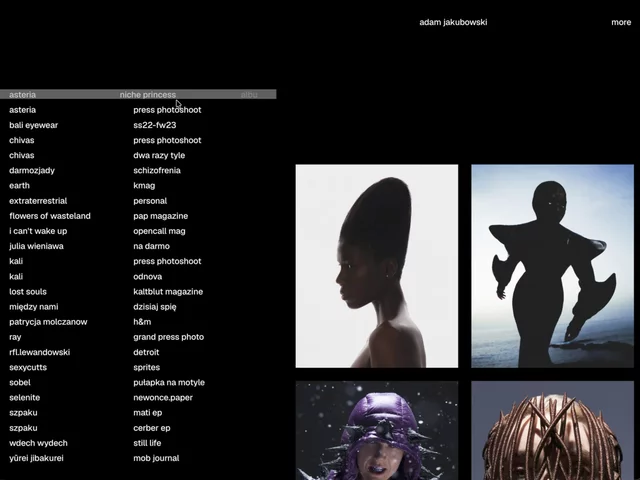
Task: Open the silhouette figure by the sea thumbnail
Action: click(552, 266)
